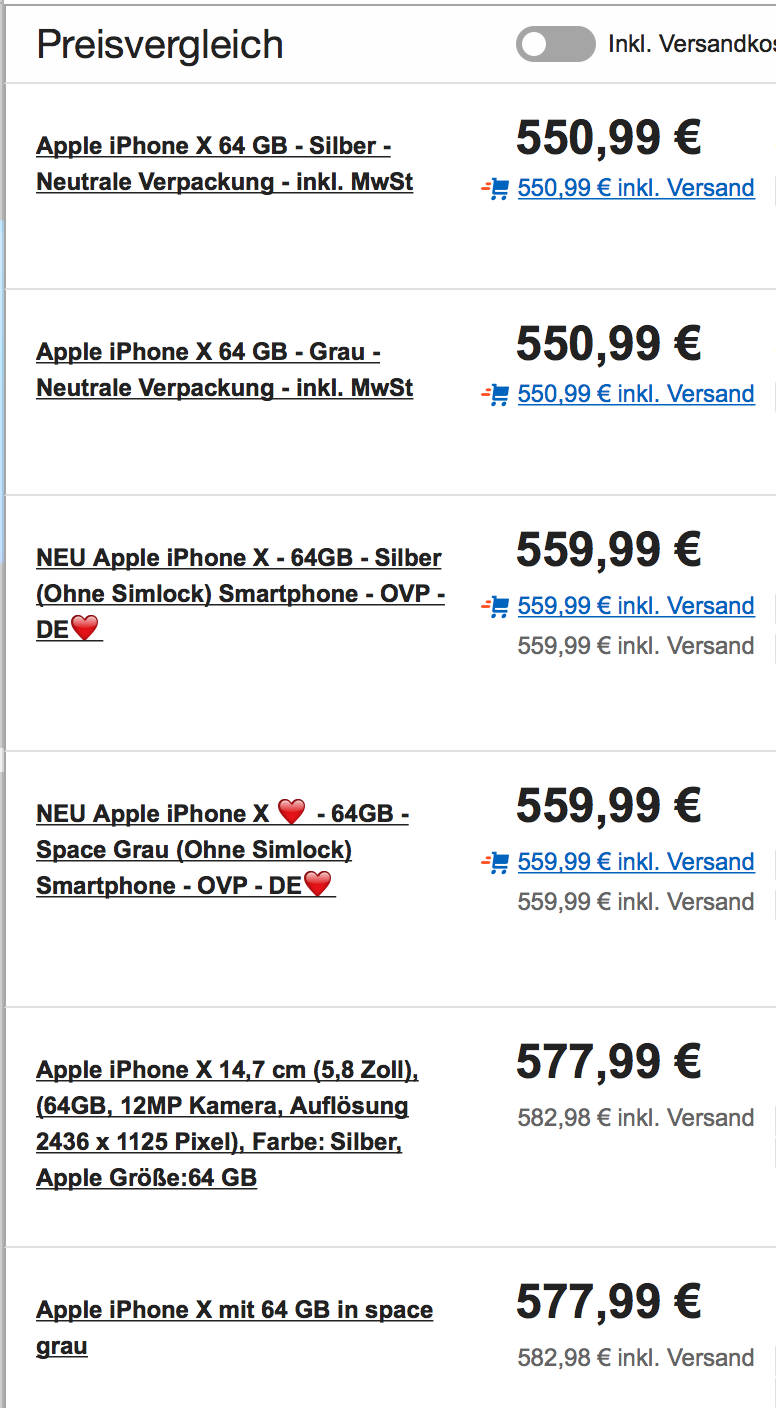This screenshot has width=776, height=1408.
Task: Click blue '559,99 € inkl. Versand' link for Space Grau
Action: (636, 862)
